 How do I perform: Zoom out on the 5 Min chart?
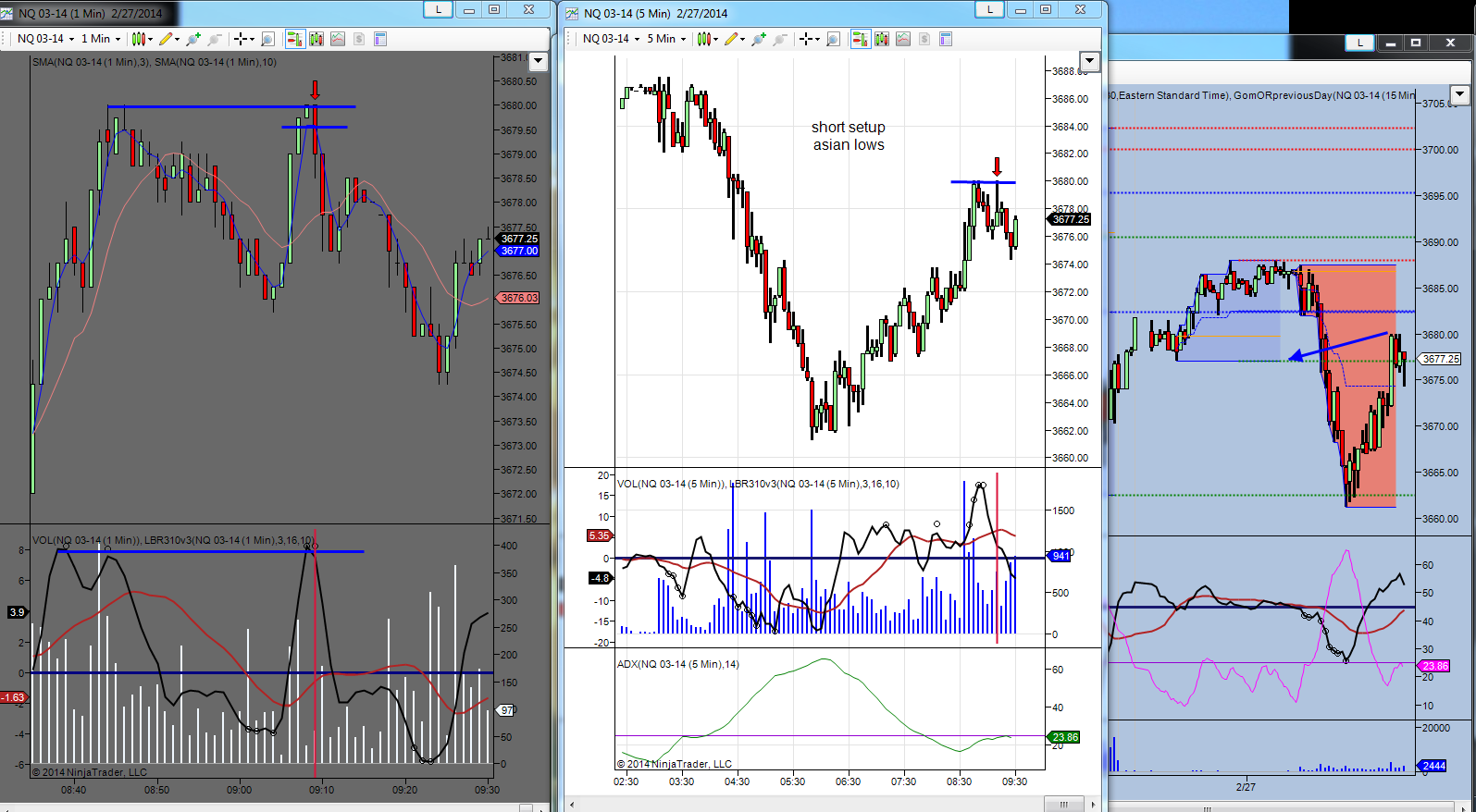coord(780,39)
